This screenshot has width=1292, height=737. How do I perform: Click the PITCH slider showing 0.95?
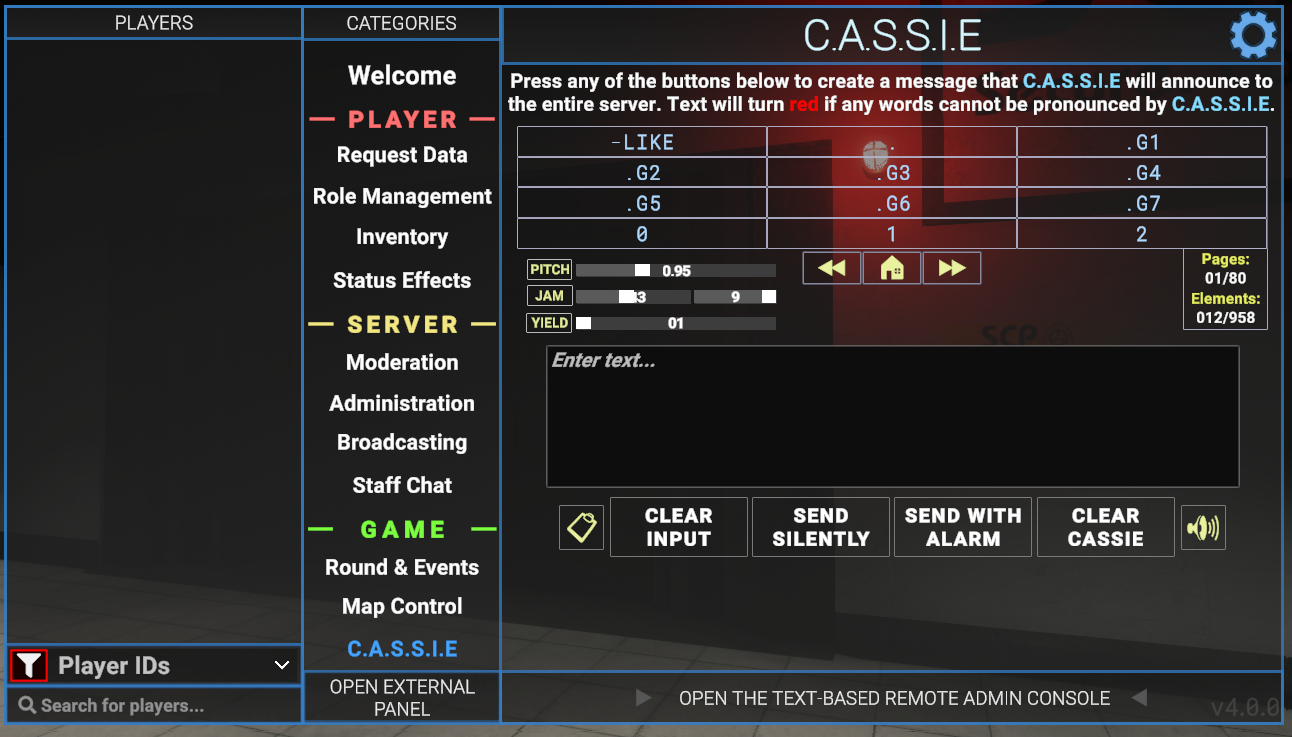[676, 270]
